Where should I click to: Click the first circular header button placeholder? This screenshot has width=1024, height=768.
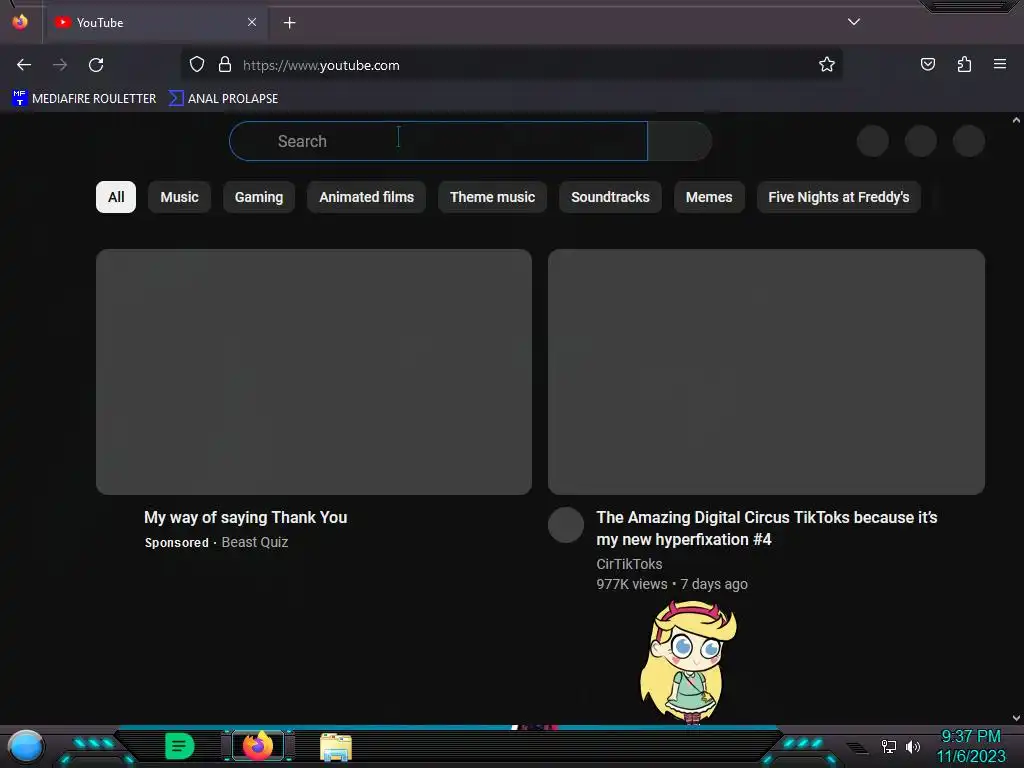coord(872,141)
